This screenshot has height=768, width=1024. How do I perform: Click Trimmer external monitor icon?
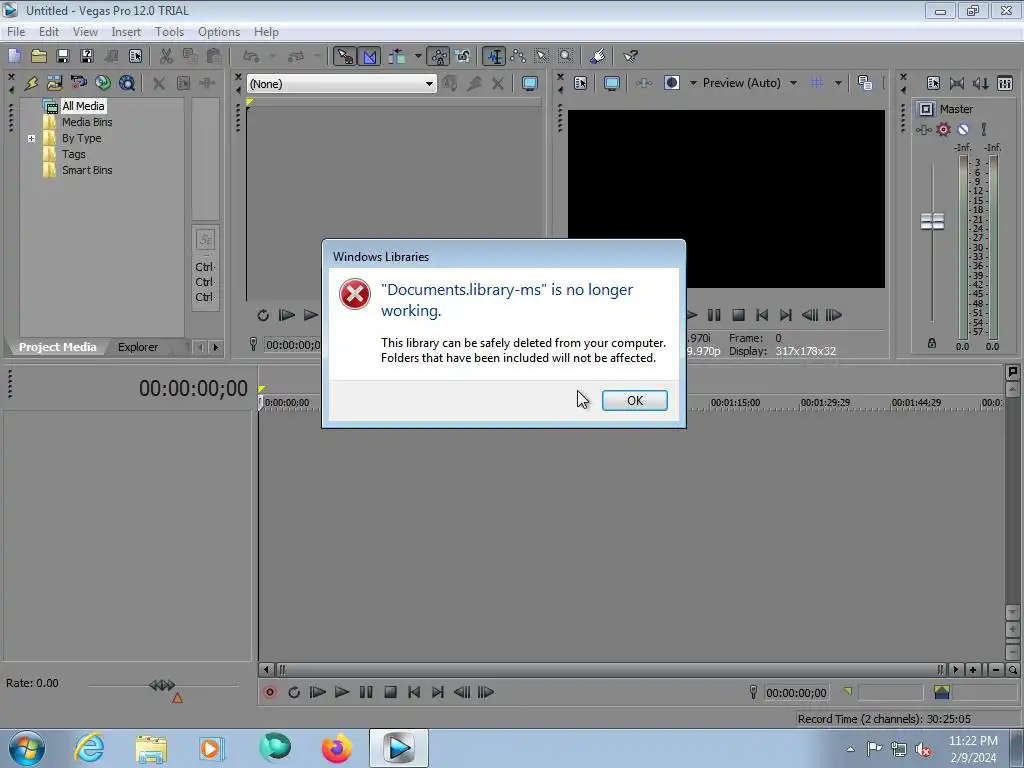pos(530,84)
